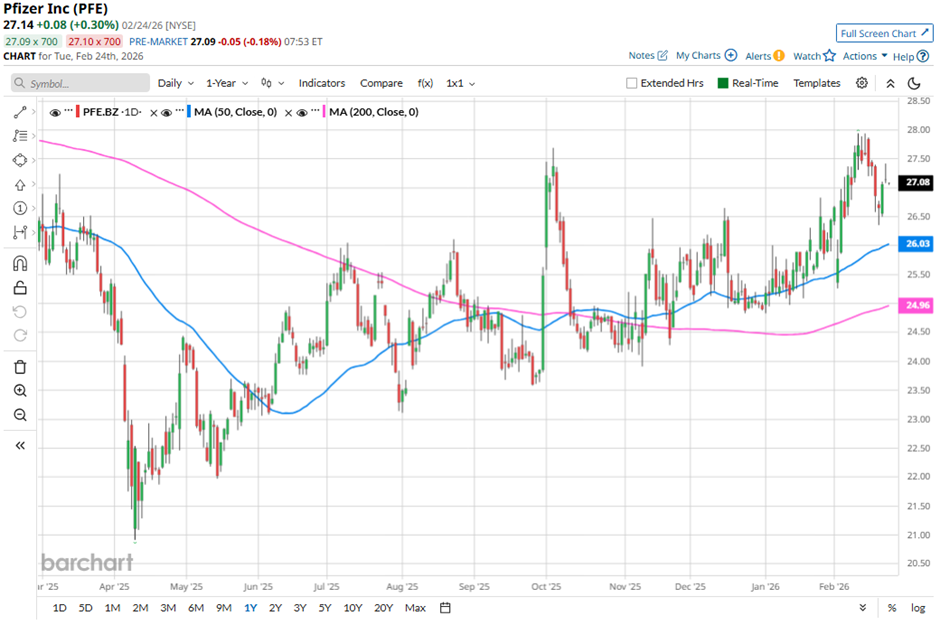Toggle visibility of MA 200 indicator
Viewport: 940px width, 625px height.
tap(302, 112)
